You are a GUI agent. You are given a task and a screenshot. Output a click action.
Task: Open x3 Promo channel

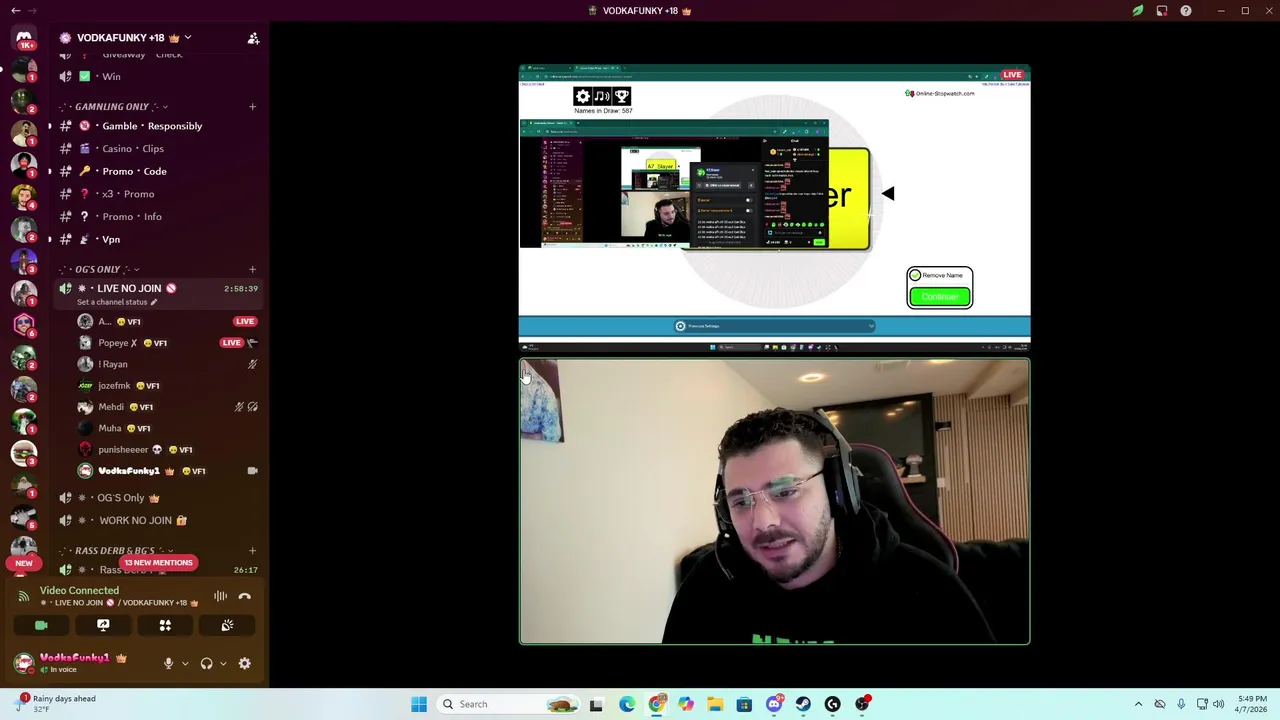coord(157,194)
